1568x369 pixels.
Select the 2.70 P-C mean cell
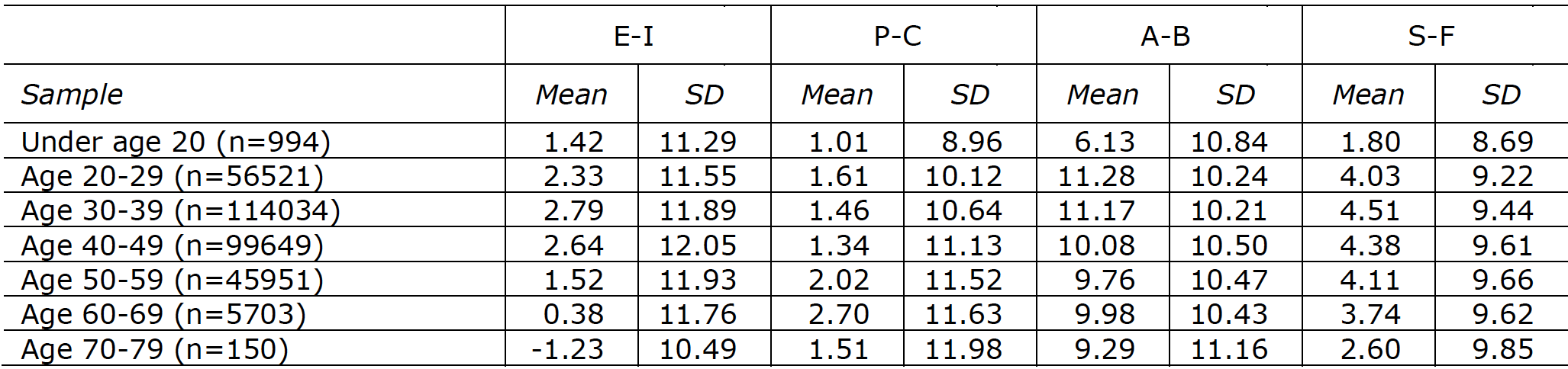tap(838, 314)
